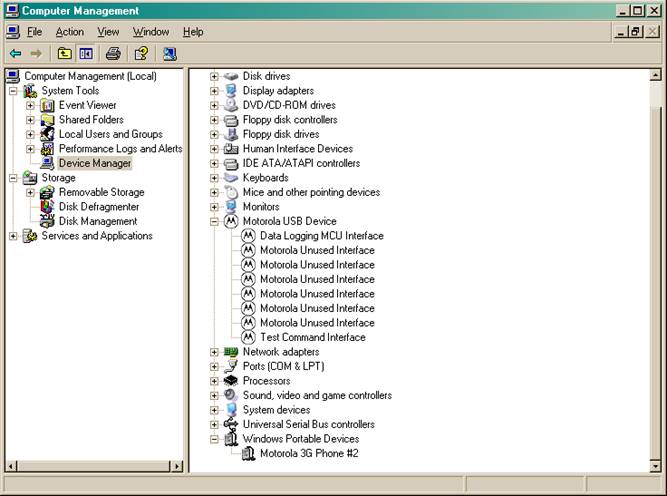Click the Back arrow toolbar button

point(16,54)
